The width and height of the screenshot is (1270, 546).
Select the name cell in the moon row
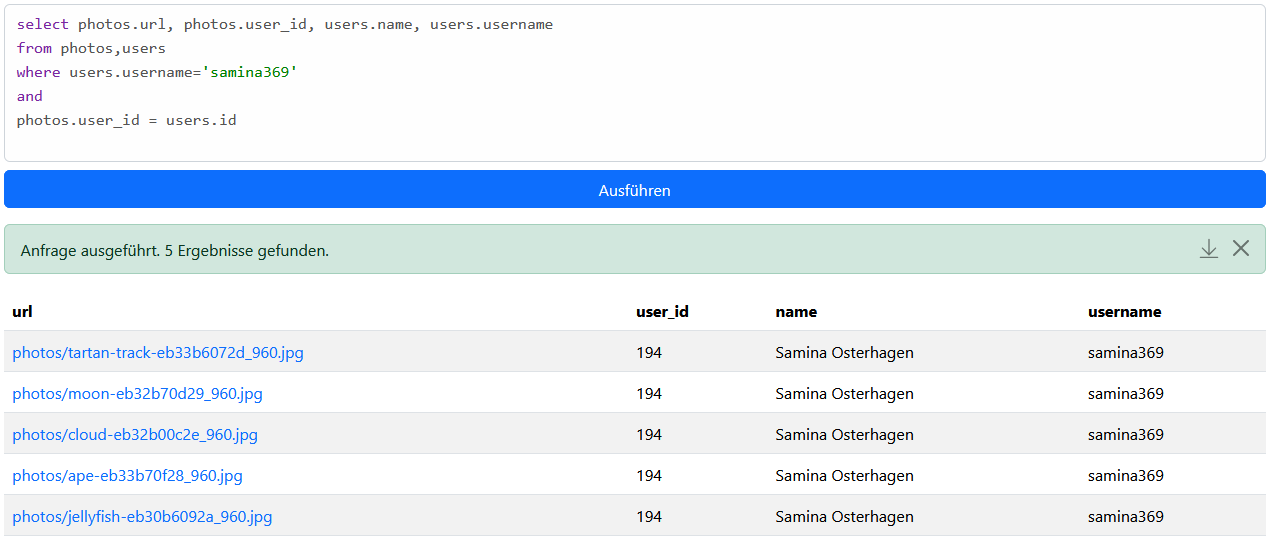[844, 394]
